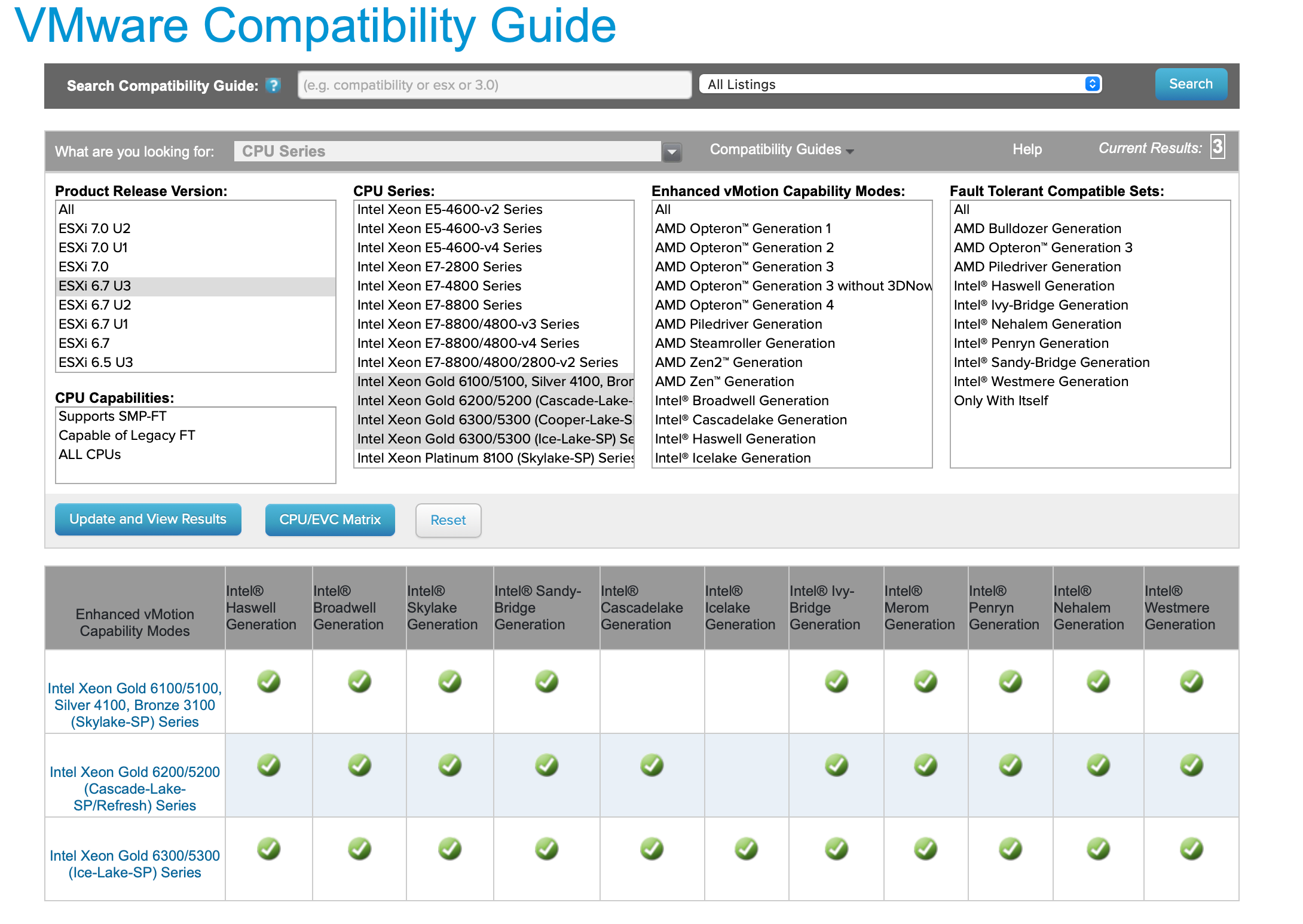
Task: Click the Skylake checkmark in Gold 6300/5300 row
Action: (x=450, y=849)
